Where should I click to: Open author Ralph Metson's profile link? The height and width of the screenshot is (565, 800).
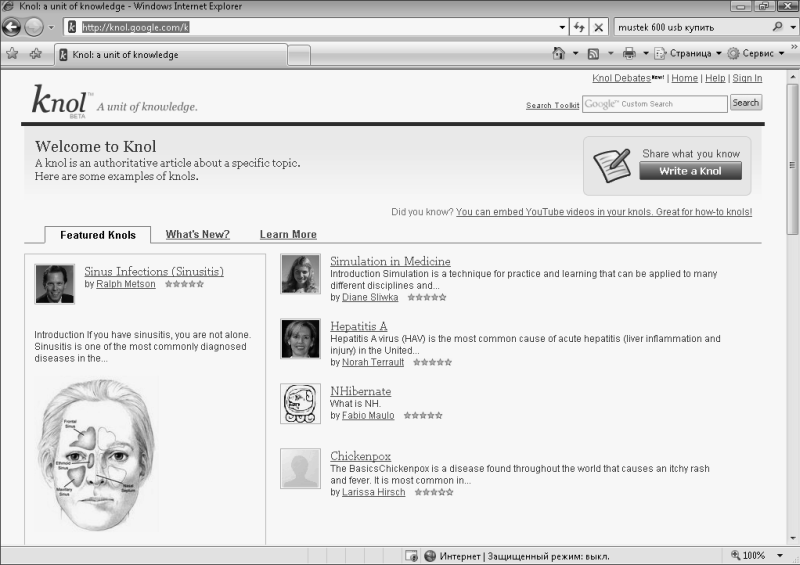126,284
